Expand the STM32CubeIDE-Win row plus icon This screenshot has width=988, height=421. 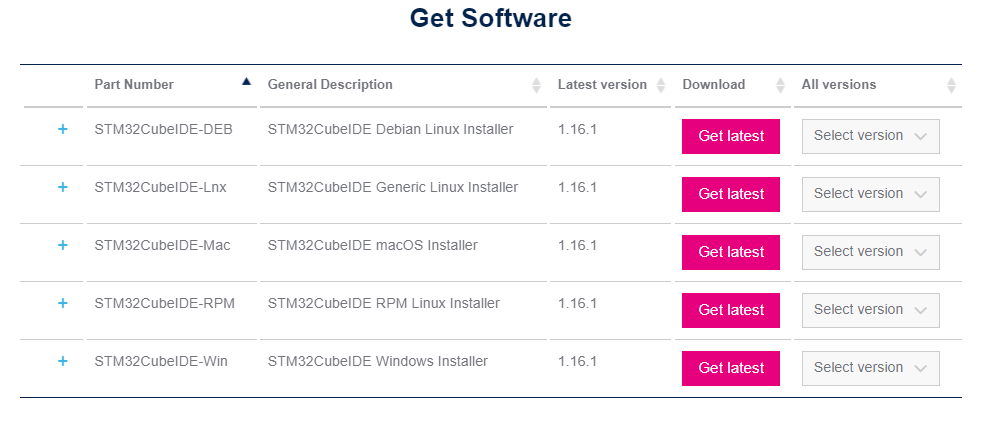(x=62, y=361)
